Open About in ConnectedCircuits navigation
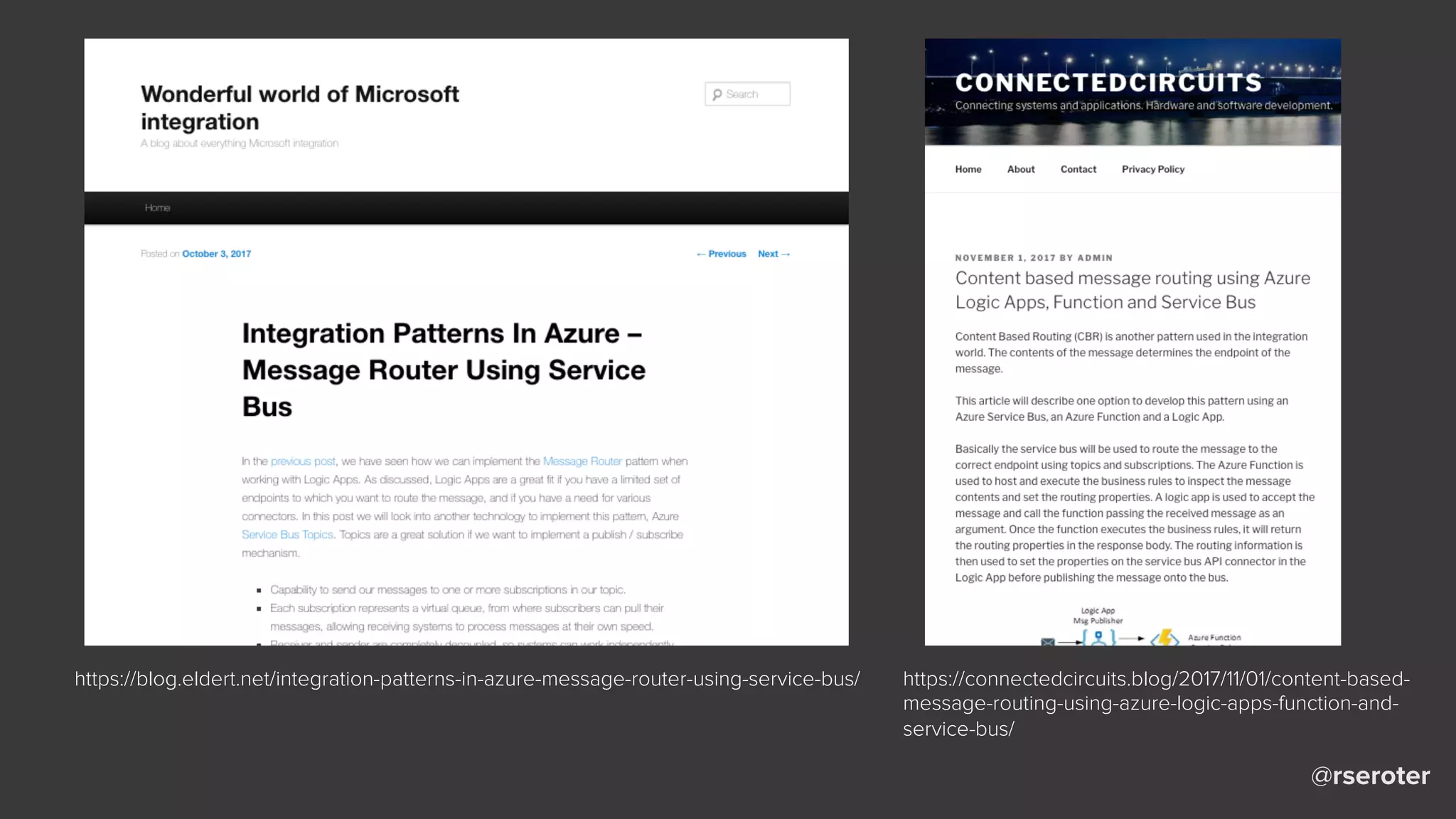This screenshot has height=819, width=1456. [x=1021, y=169]
